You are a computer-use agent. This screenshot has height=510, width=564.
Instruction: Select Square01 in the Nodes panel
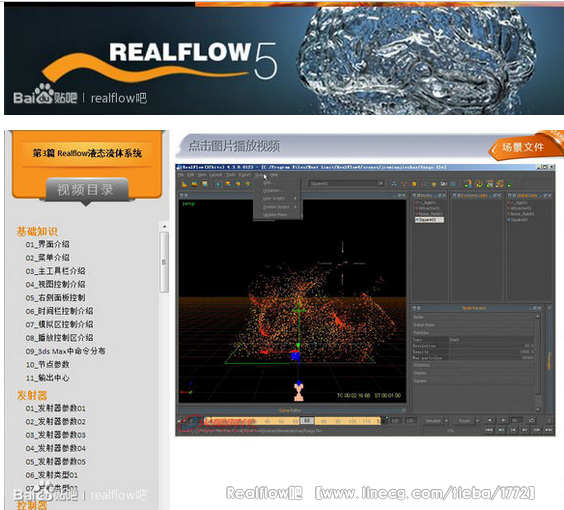(x=429, y=219)
